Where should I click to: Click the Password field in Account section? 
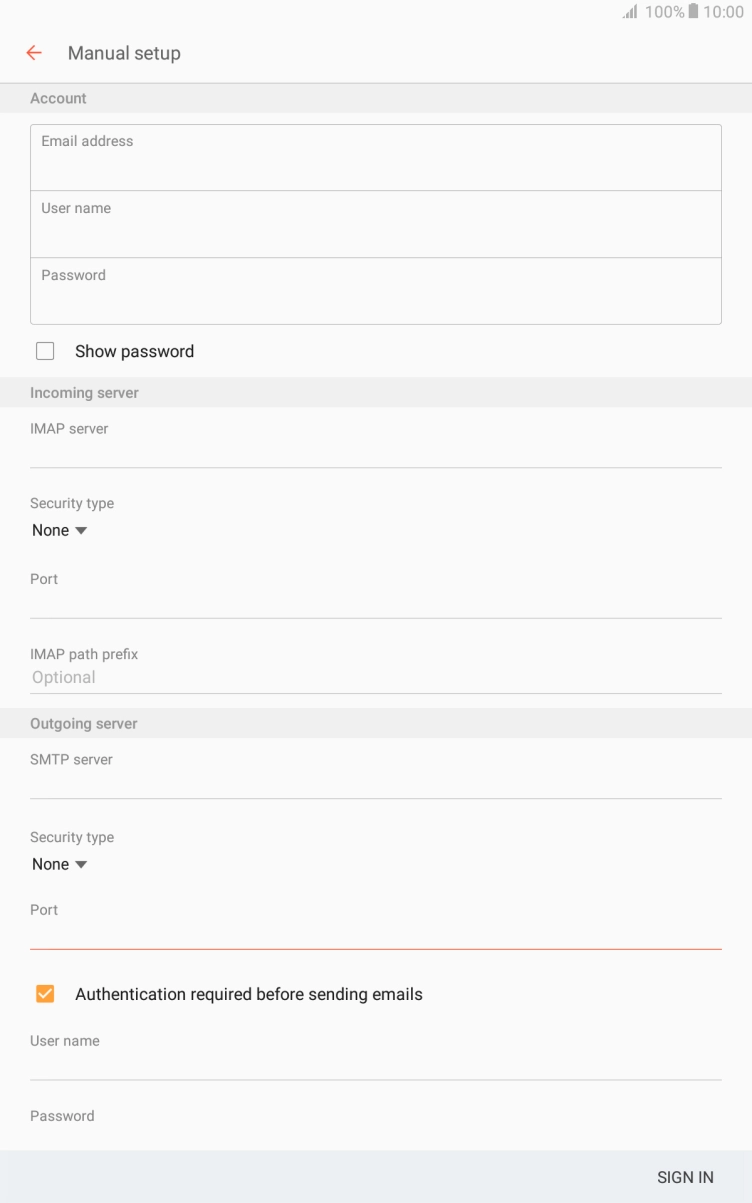tap(375, 291)
